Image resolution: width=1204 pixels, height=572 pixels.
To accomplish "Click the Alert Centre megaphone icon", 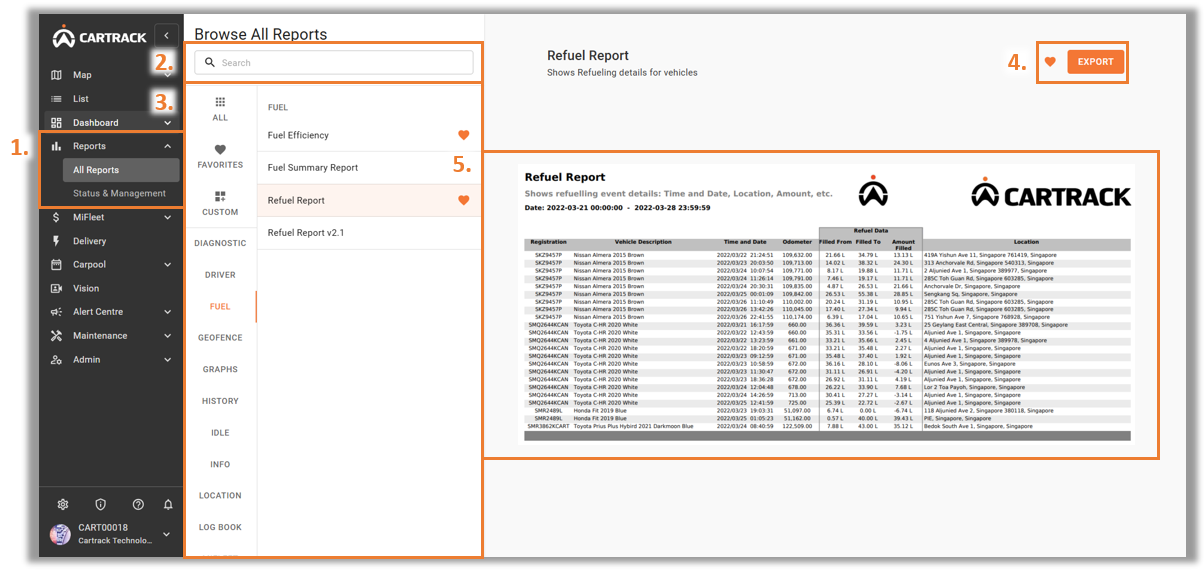I will [x=57, y=312].
